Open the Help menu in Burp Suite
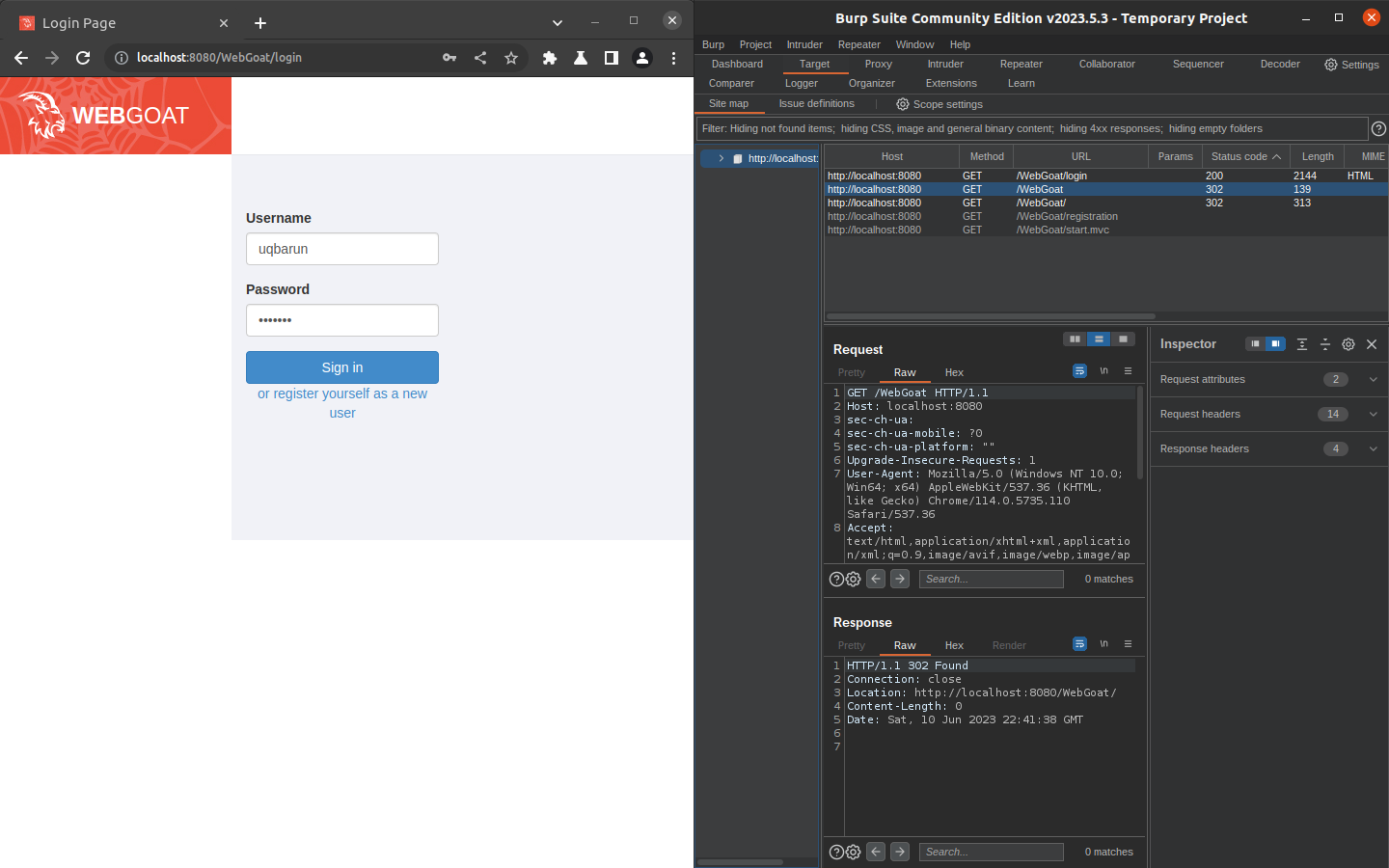 pyautogui.click(x=960, y=44)
